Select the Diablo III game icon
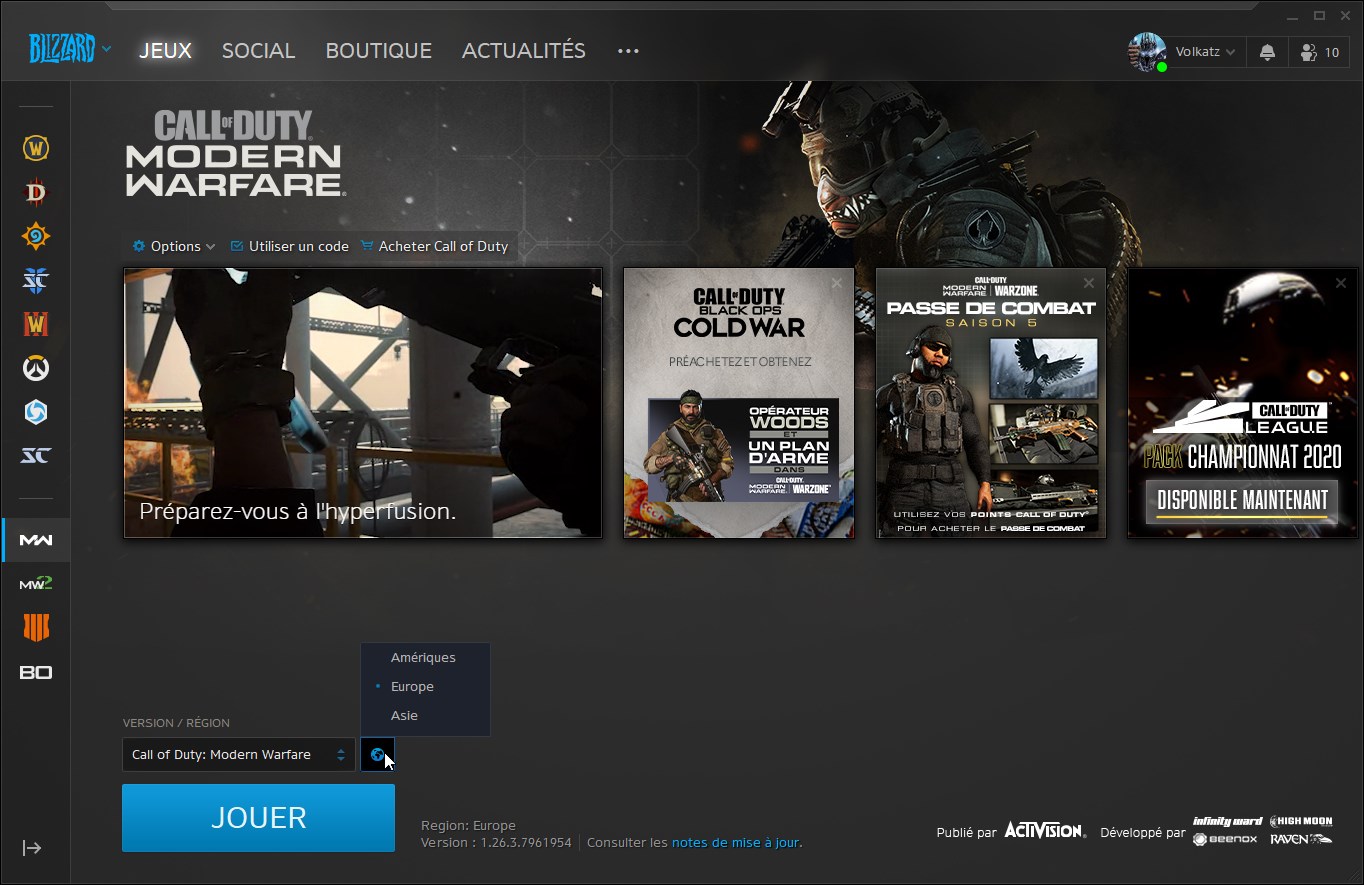The image size is (1364, 885). (x=35, y=192)
